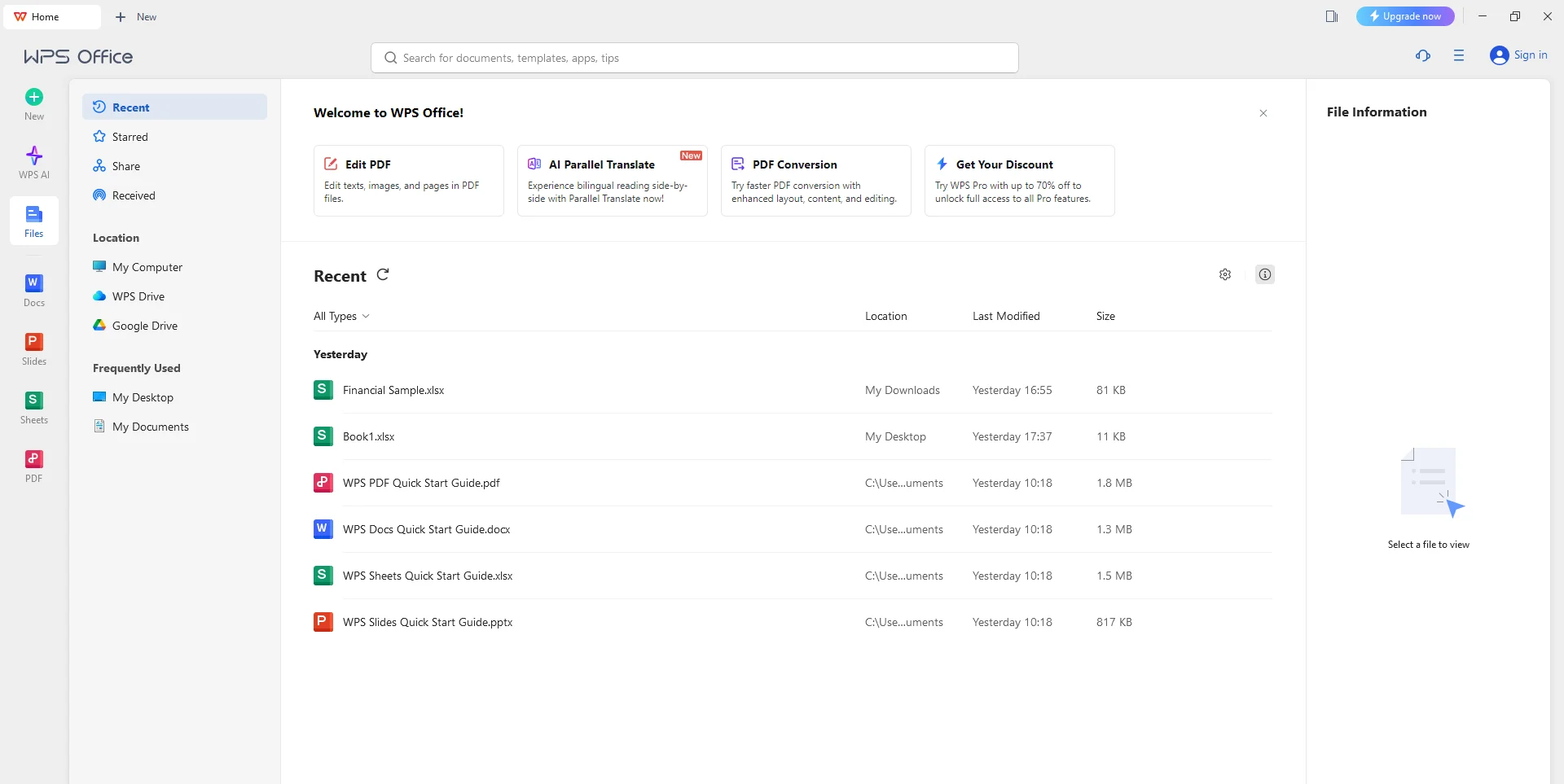Select WPS Slides Quick Start Guide.pptx

(428, 622)
